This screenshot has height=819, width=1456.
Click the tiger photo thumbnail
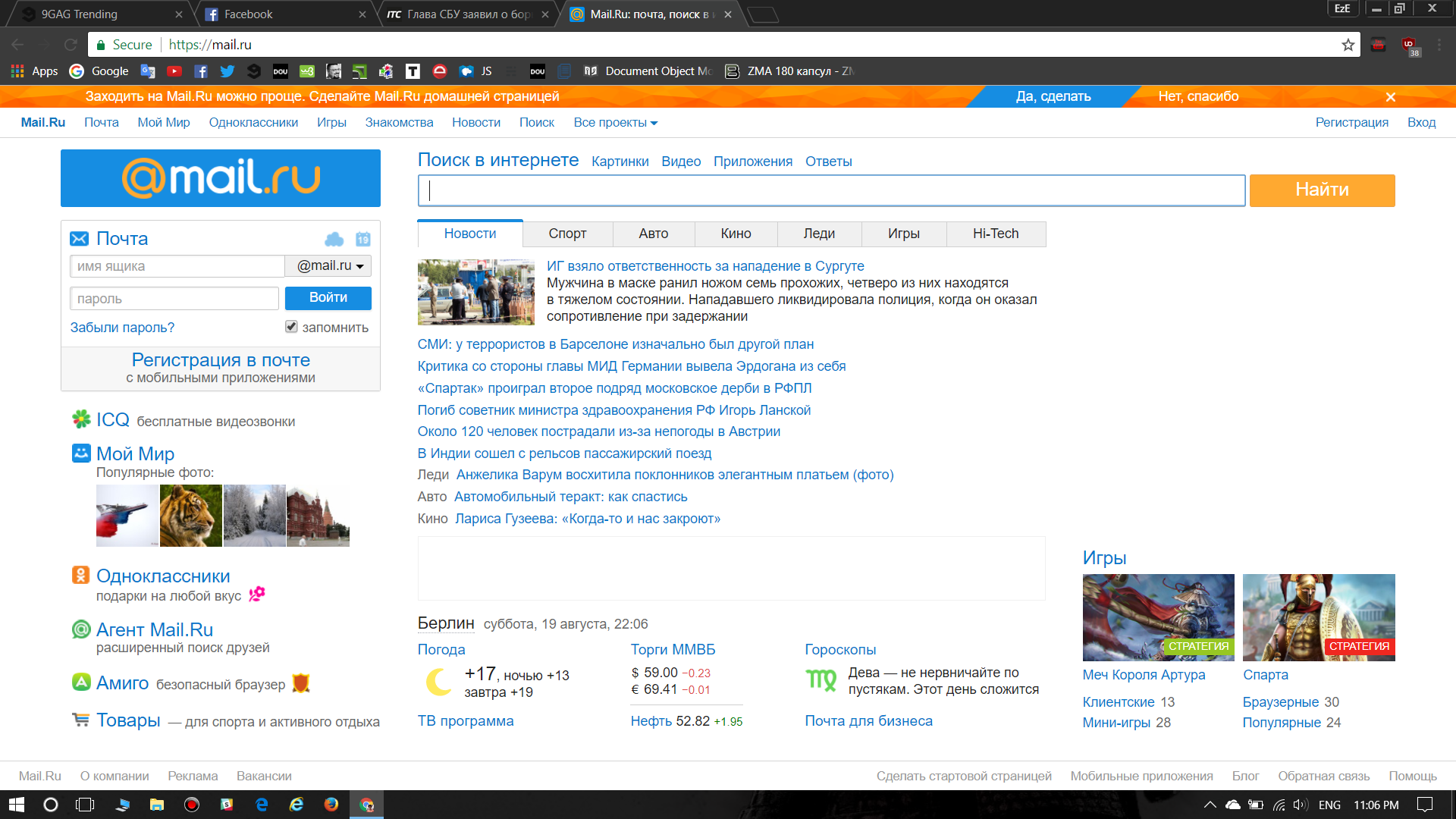[x=191, y=516]
